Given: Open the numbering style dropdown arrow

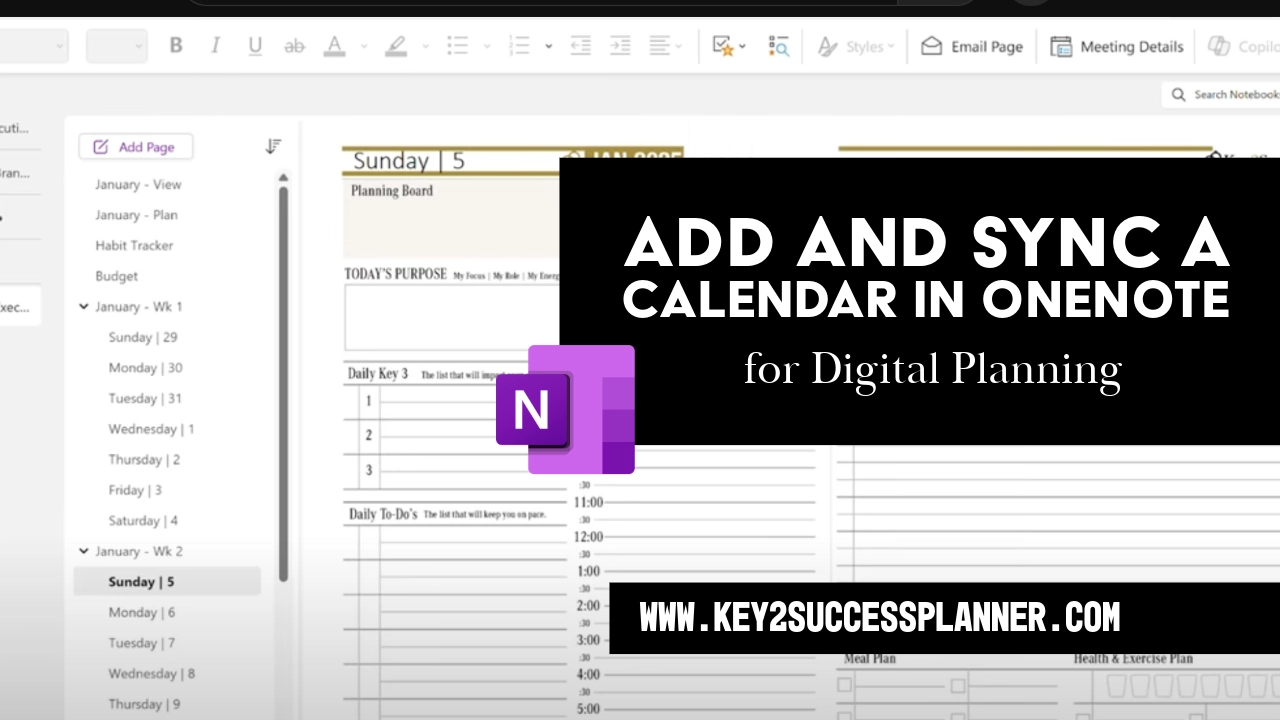Looking at the screenshot, I should point(548,46).
